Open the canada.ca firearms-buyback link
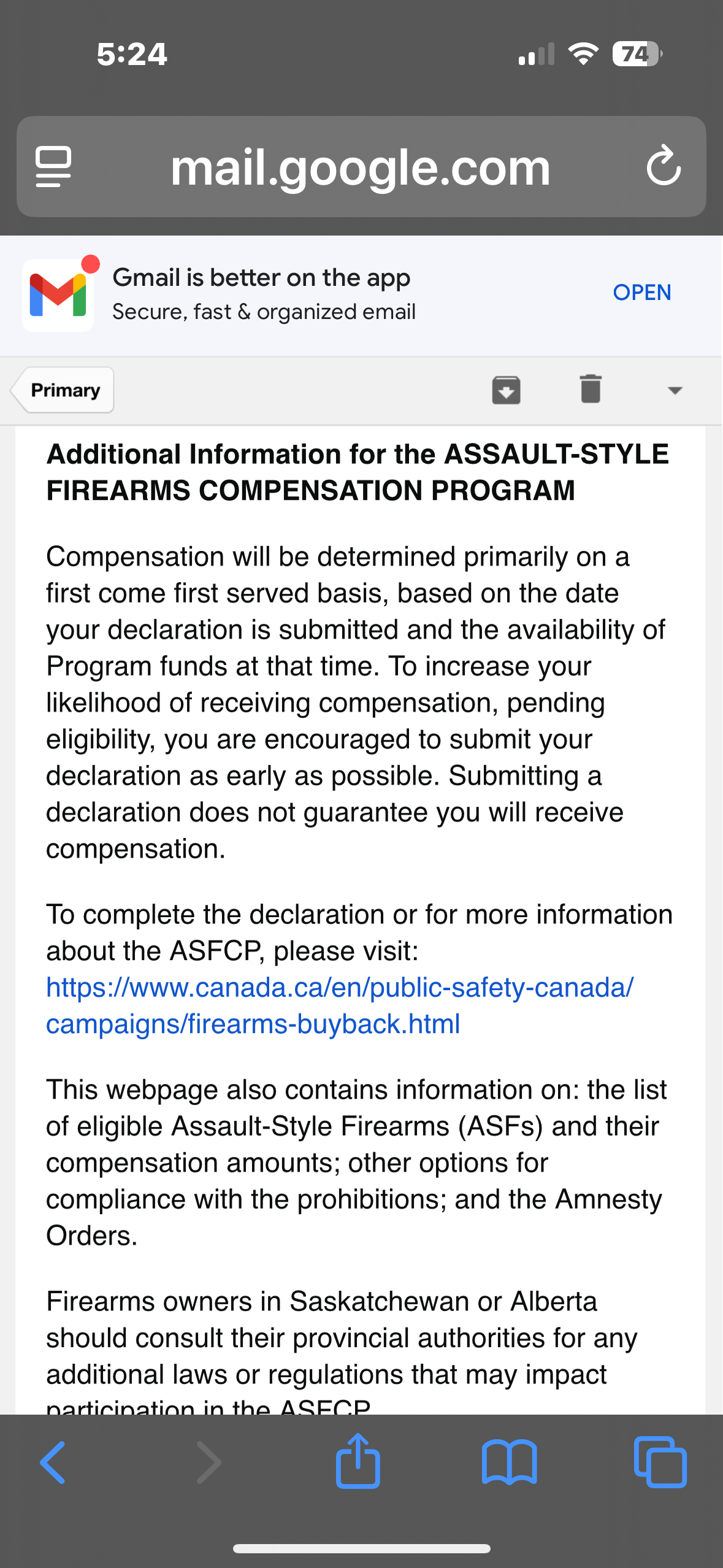 coord(340,1005)
